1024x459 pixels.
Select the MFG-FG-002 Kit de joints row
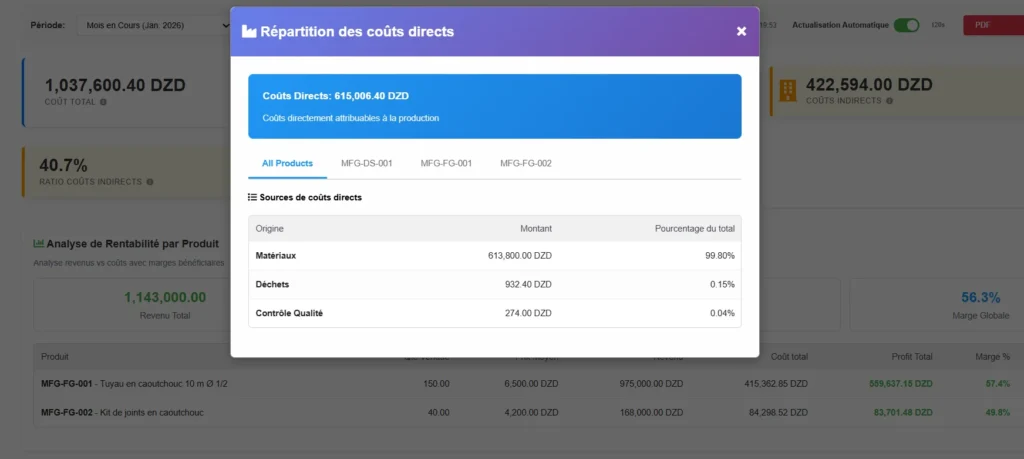[x=526, y=413]
